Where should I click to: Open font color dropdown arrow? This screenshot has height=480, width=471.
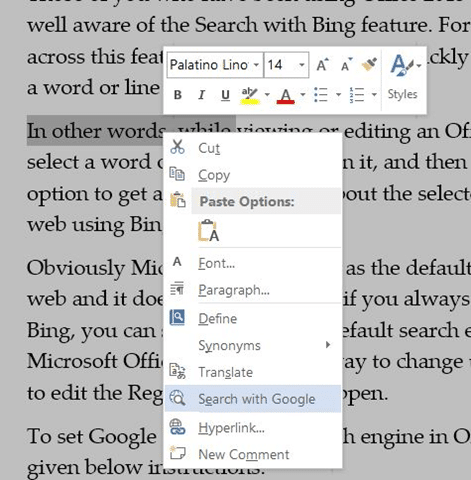pos(303,95)
